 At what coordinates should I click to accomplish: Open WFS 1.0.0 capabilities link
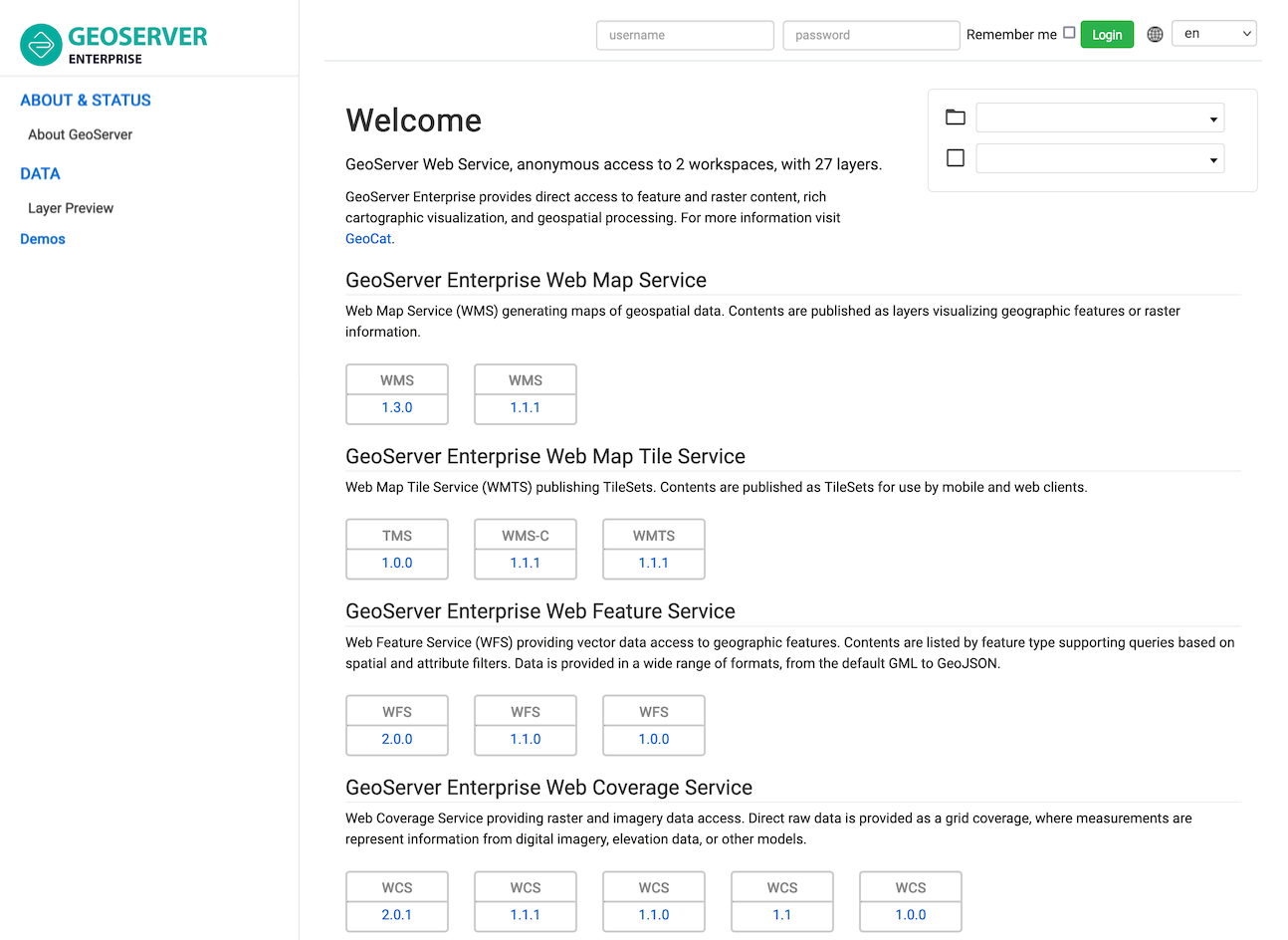click(654, 739)
